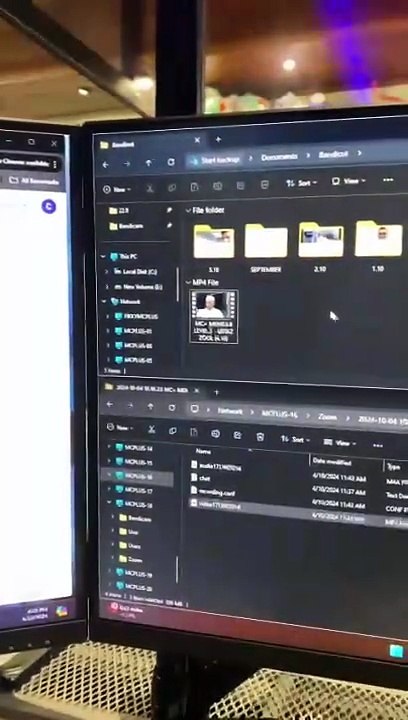
Task: Open the SEPTEMBER folder
Action: (x=266, y=247)
